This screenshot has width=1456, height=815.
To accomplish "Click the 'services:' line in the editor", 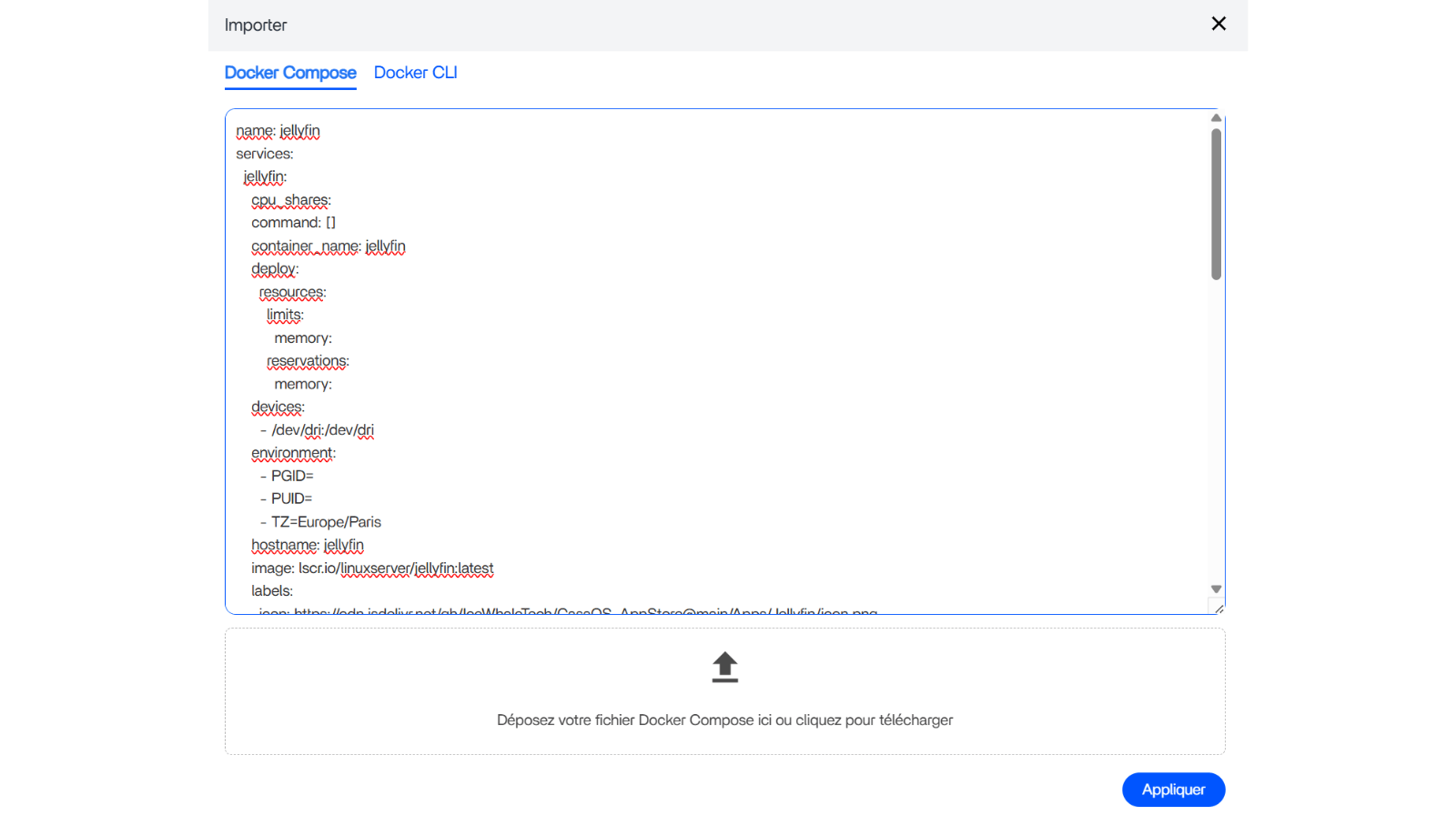I will (x=265, y=155).
